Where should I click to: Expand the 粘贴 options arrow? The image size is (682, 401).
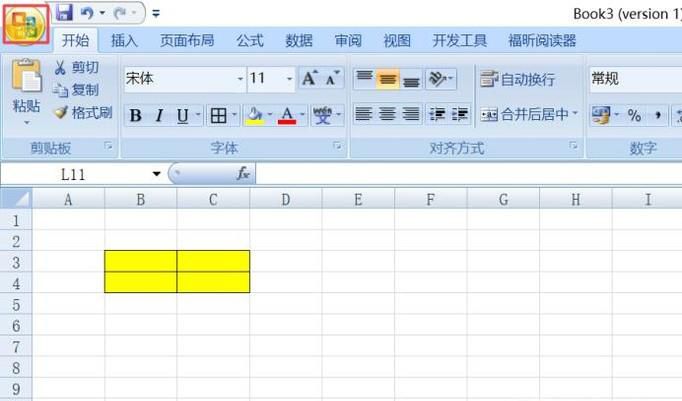tap(27, 123)
